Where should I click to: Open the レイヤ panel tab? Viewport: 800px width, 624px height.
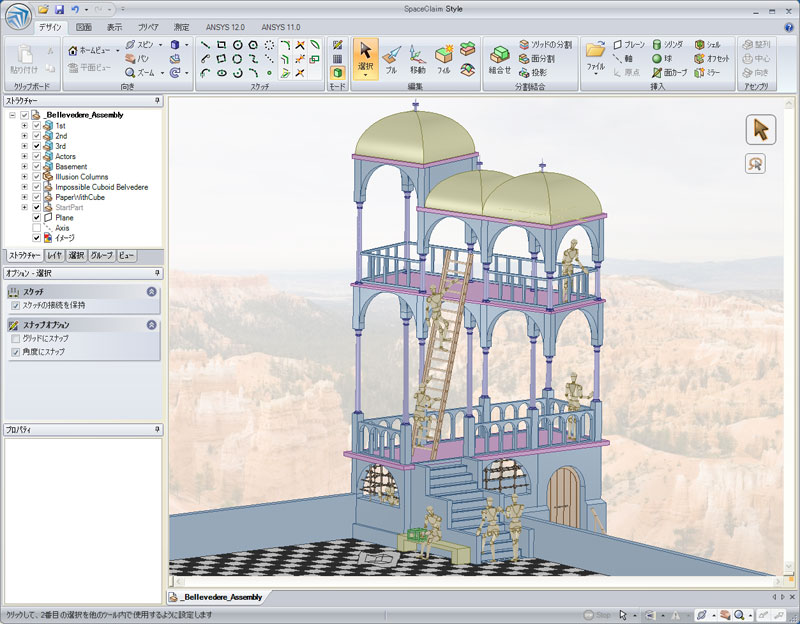[x=55, y=256]
